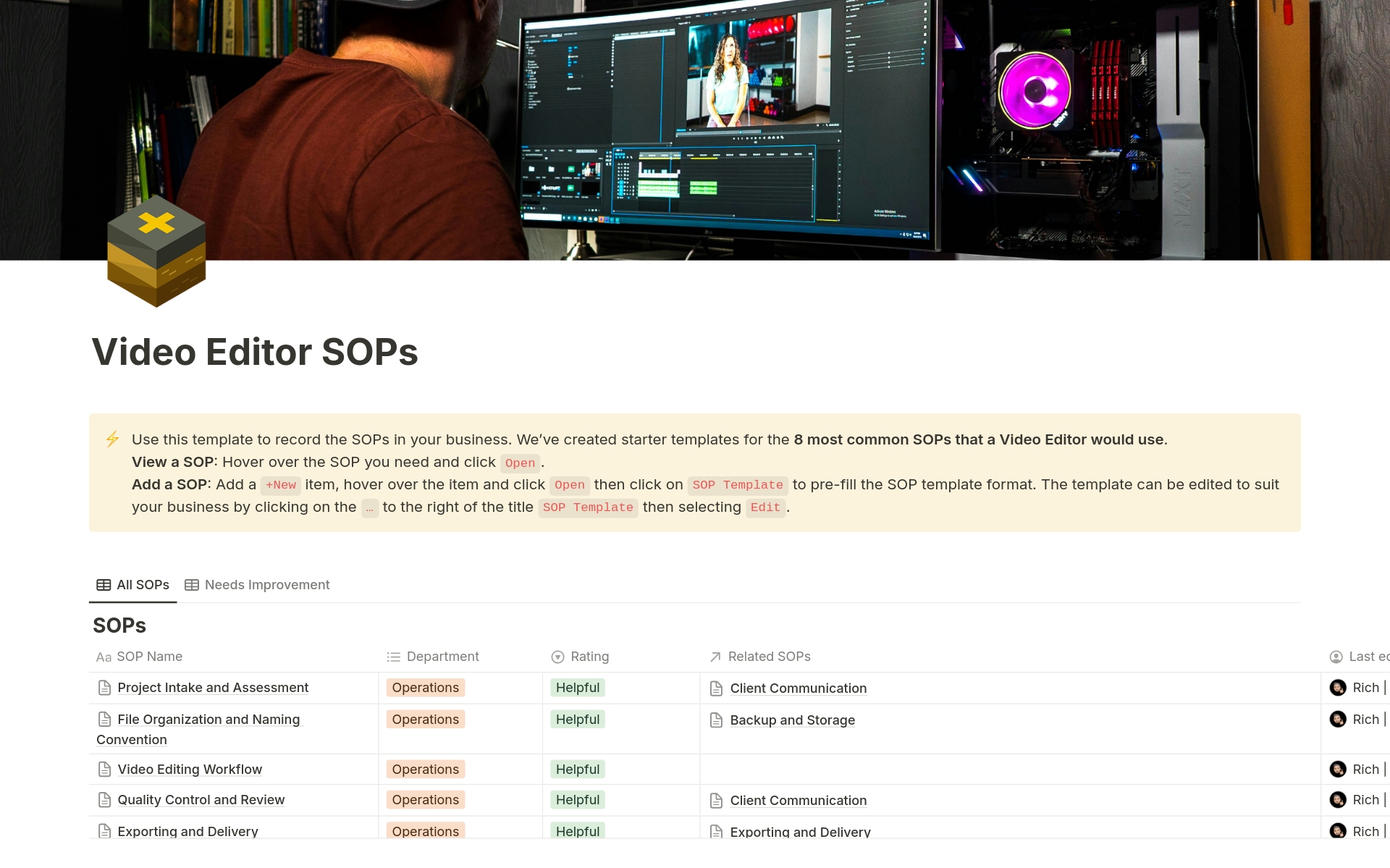
Task: Click page icon beside Video Editing Workflow
Action: (x=104, y=770)
